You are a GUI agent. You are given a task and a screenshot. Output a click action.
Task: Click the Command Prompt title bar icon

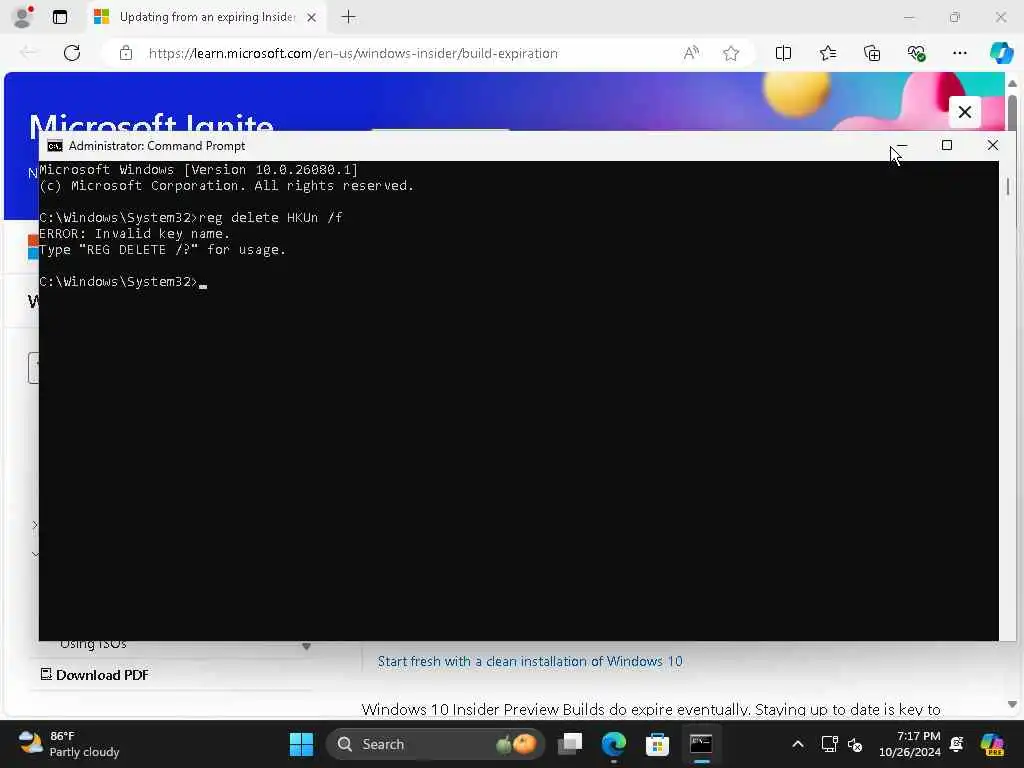(x=55, y=146)
